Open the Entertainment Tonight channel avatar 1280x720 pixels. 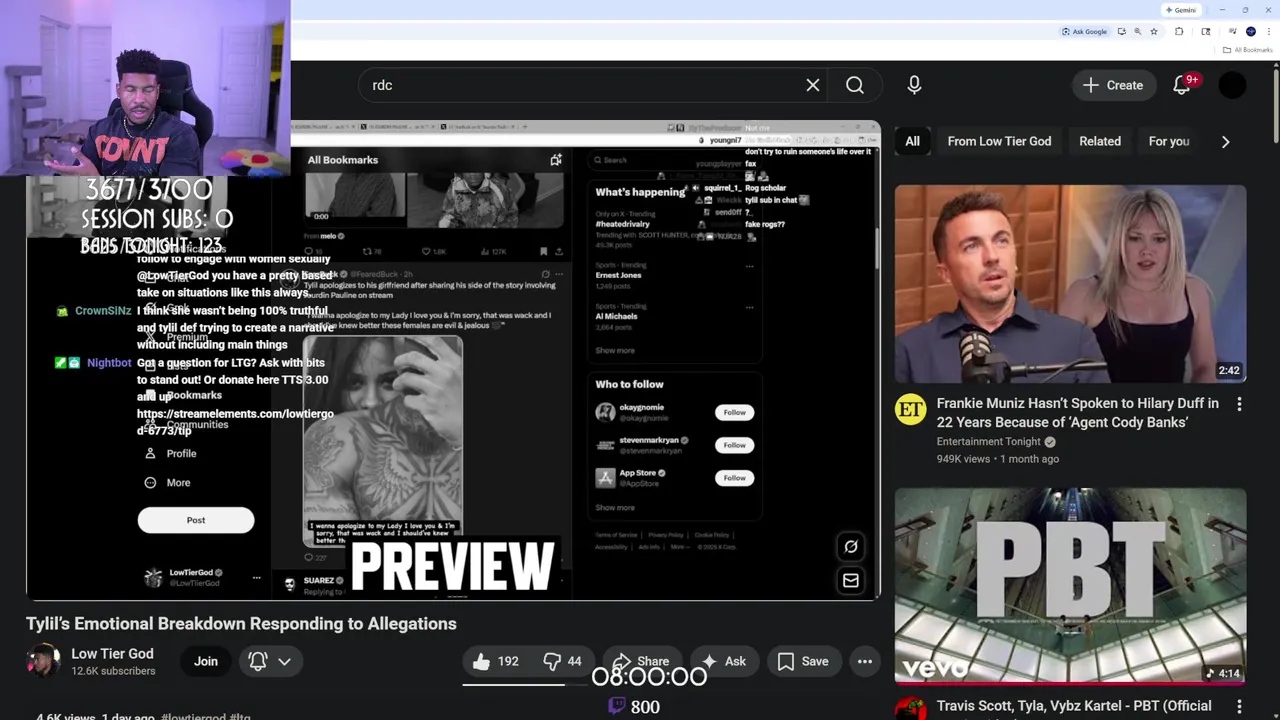910,410
